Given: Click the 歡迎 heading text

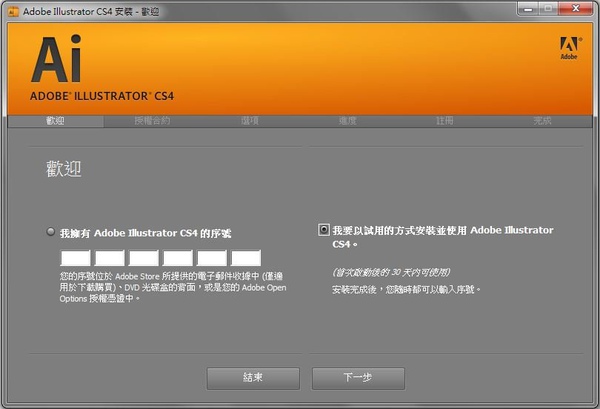Looking at the screenshot, I should click(64, 169).
